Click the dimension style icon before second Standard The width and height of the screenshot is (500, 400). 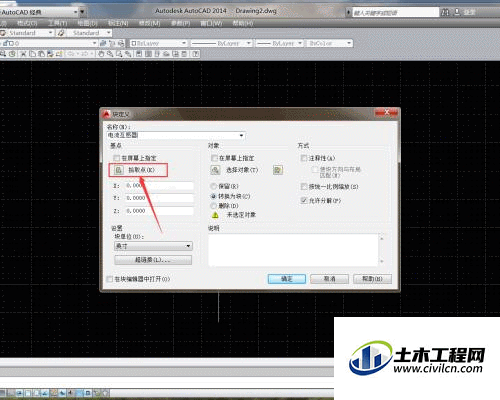(x=61, y=33)
